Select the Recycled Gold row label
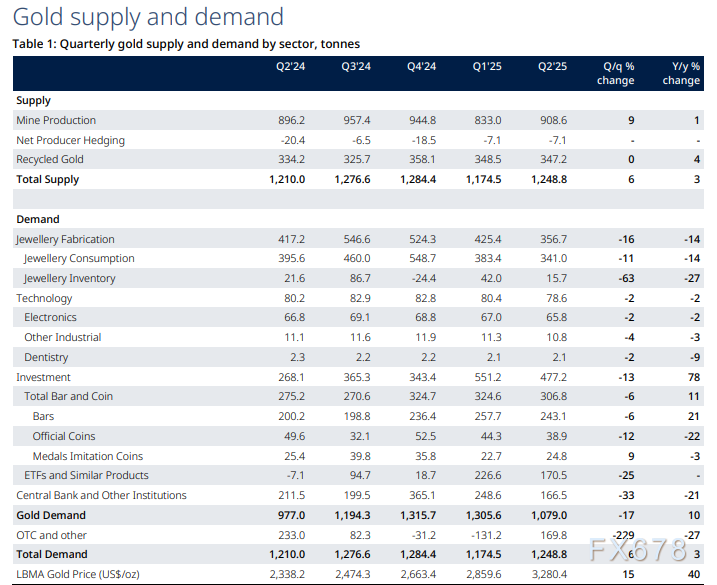717x585 pixels. pyautogui.click(x=50, y=160)
